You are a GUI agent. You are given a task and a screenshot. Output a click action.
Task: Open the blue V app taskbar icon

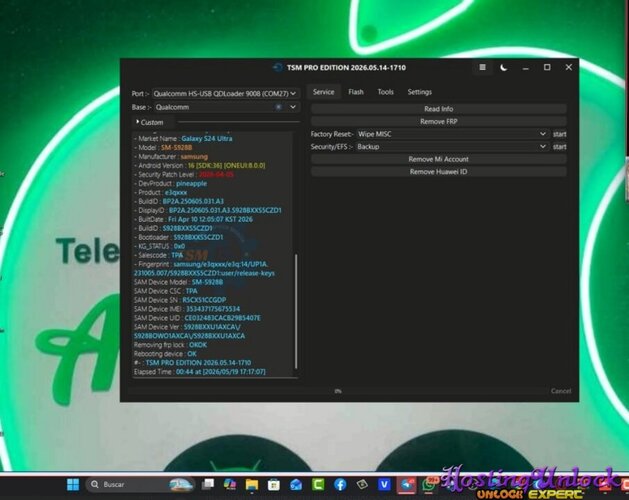coord(384,485)
